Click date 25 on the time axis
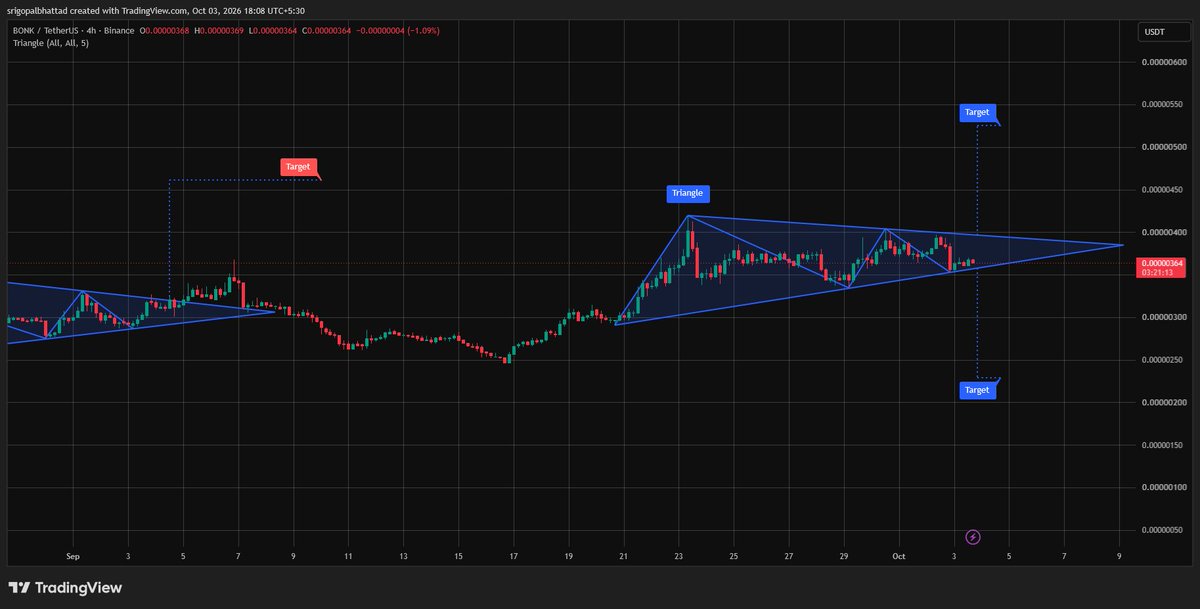1200x609 pixels. tap(734, 555)
